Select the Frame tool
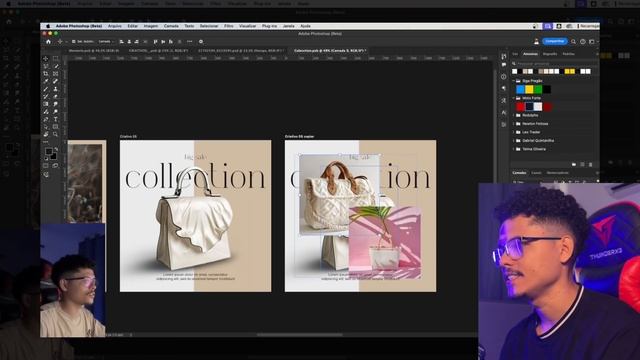Screen dimensions: 640x360 click(56, 73)
